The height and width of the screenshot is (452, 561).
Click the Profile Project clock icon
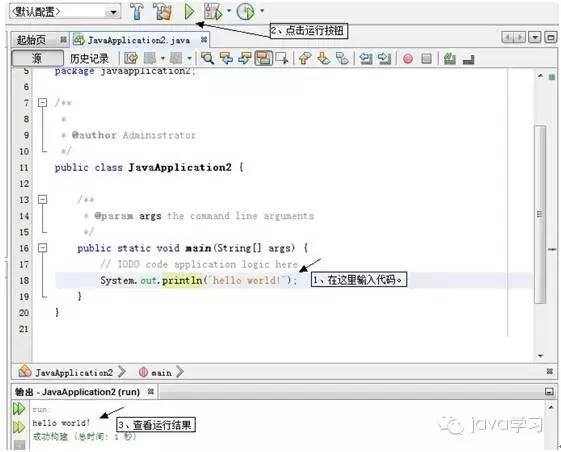tap(246, 11)
